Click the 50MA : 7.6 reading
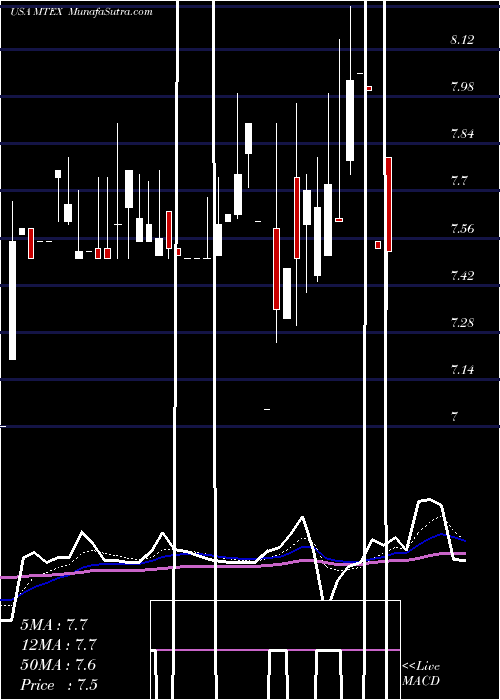The image size is (500, 700). (58, 665)
